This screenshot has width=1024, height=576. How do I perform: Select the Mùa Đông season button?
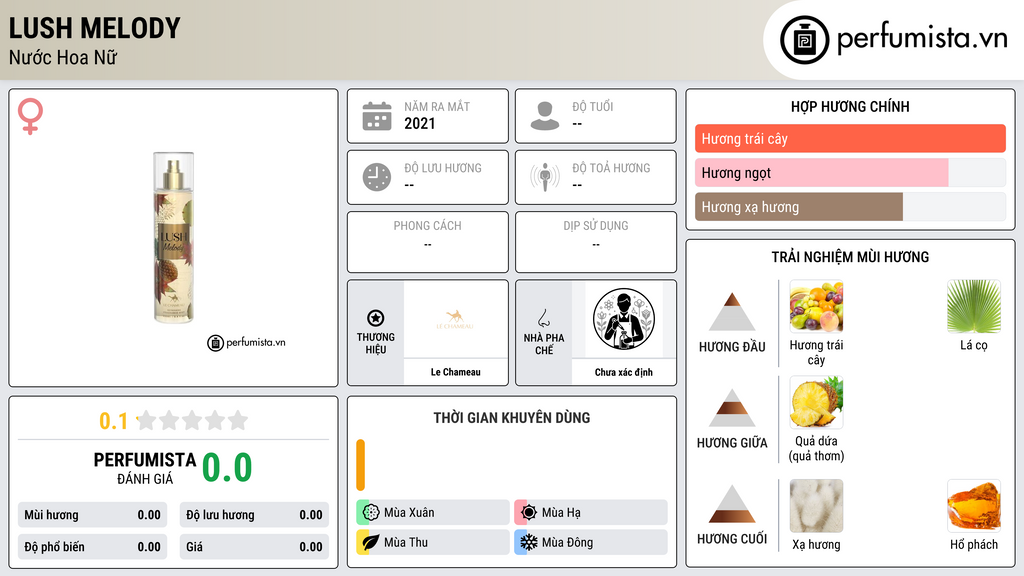(590, 542)
